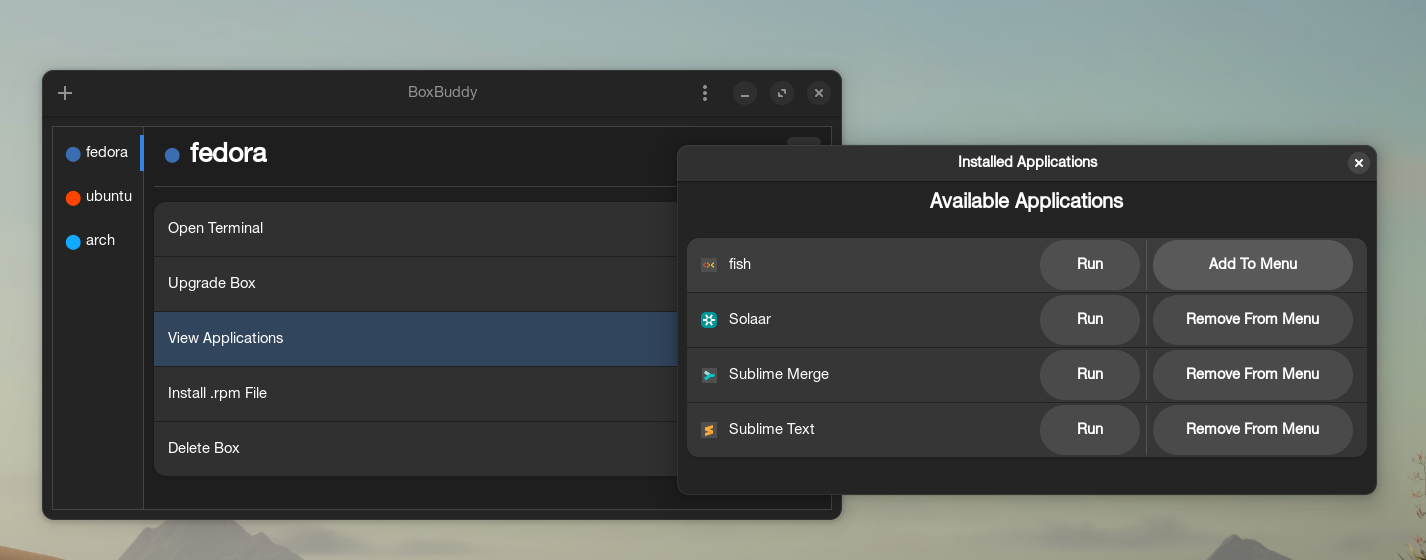The width and height of the screenshot is (1426, 560).
Task: Click the Installed Applications dialog title
Action: click(x=1028, y=162)
